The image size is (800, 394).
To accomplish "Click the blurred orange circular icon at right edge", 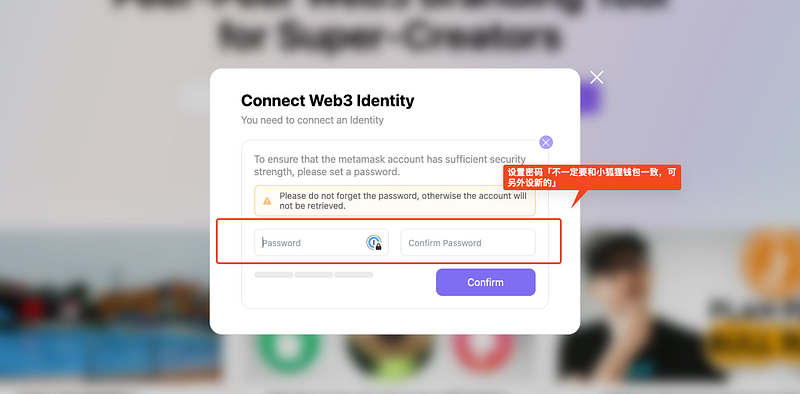I will (x=771, y=263).
